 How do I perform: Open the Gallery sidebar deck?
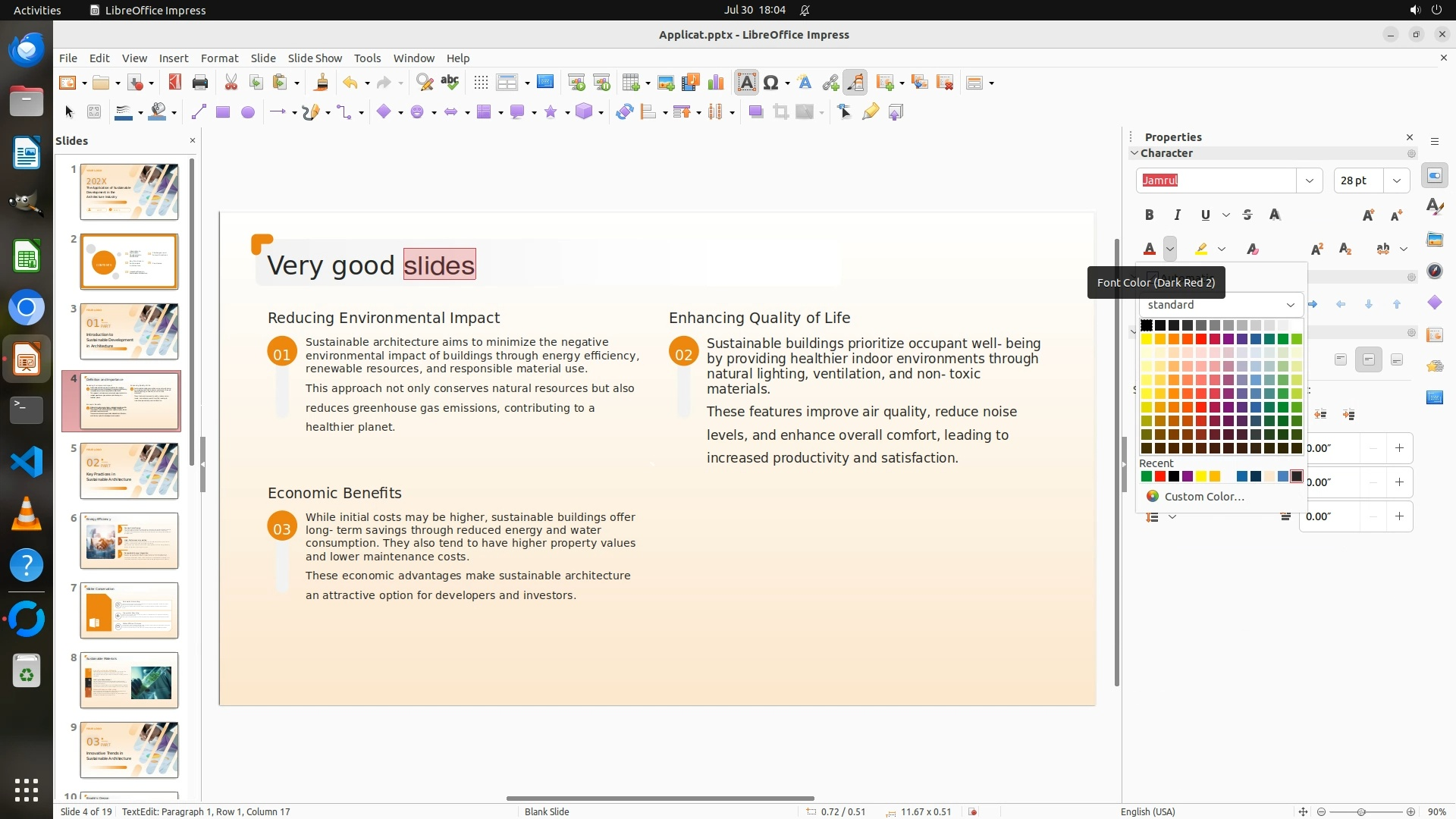tap(1434, 240)
